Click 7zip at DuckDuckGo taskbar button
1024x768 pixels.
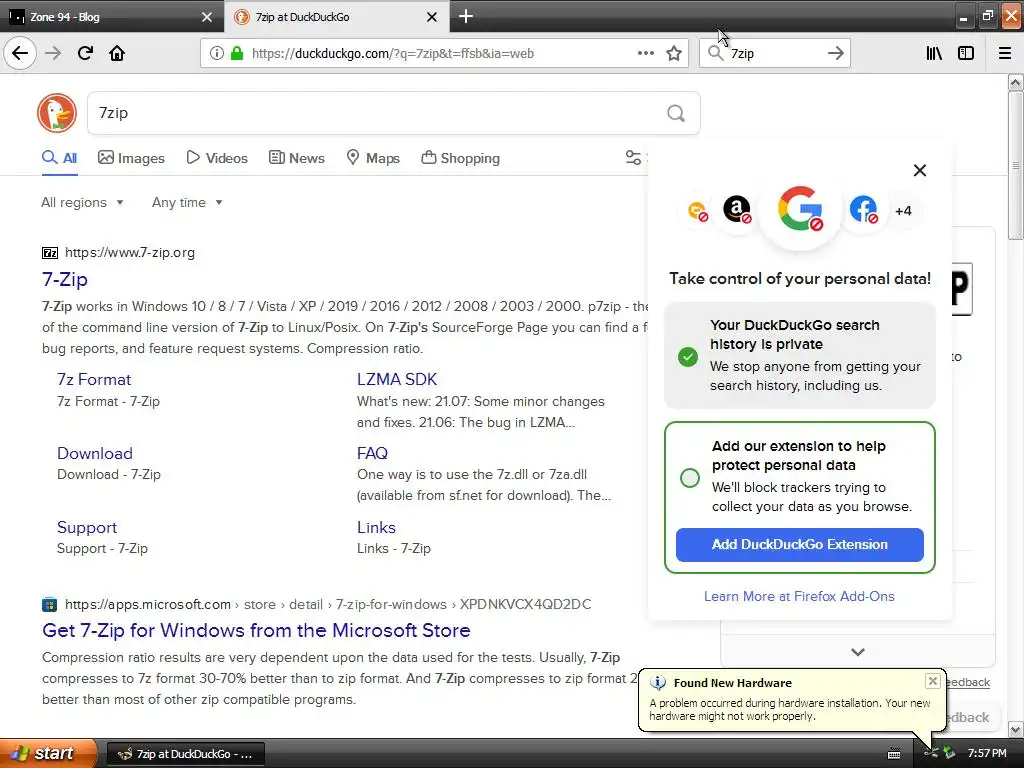coord(185,754)
